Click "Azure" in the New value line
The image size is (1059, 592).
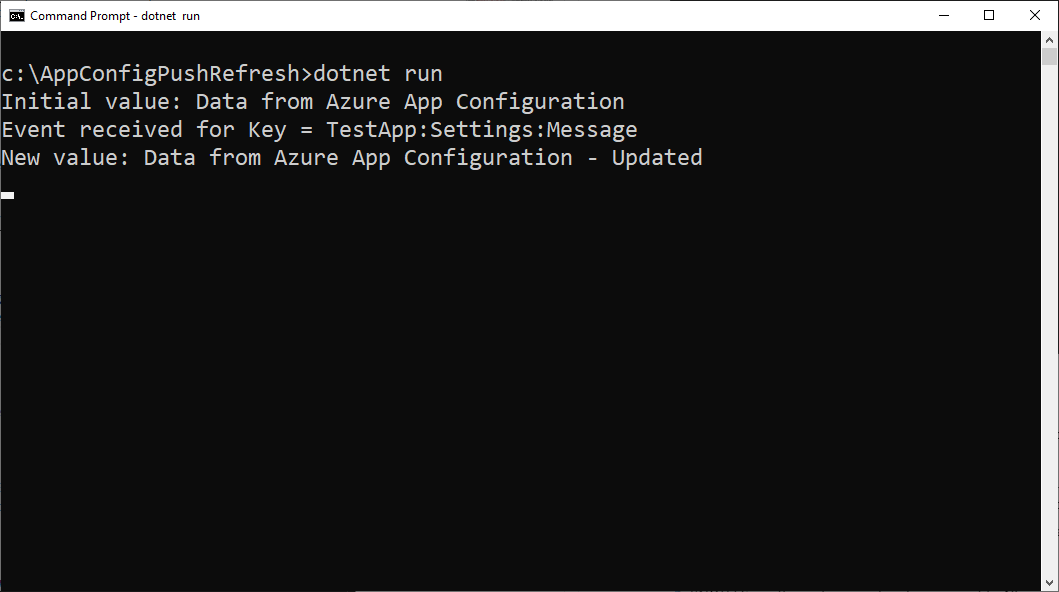point(300,158)
